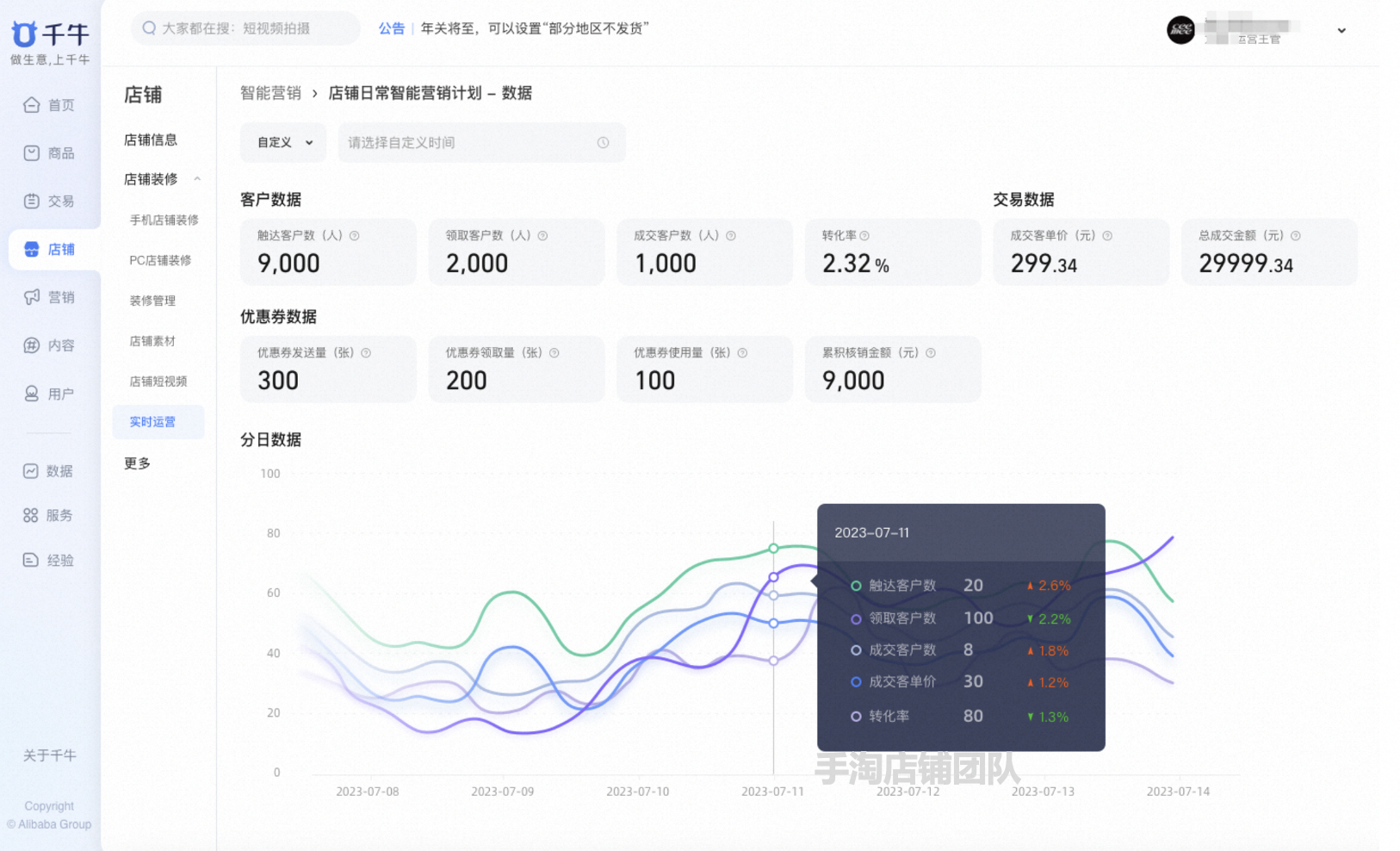Open announcement about 部分地区不发货
This screenshot has width=1400, height=851.
535,28
